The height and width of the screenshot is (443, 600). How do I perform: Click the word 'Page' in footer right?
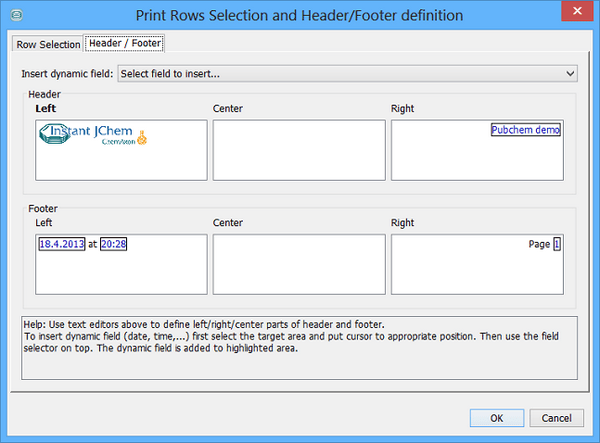point(539,244)
